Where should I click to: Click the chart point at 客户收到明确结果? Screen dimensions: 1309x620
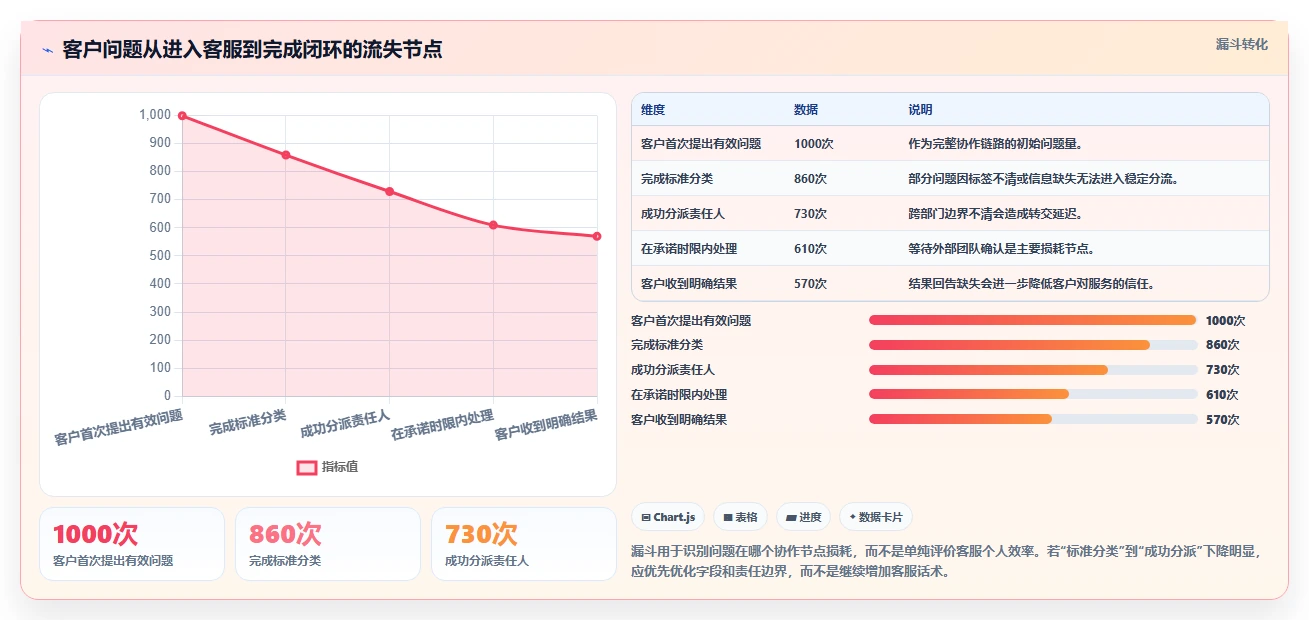coord(597,236)
